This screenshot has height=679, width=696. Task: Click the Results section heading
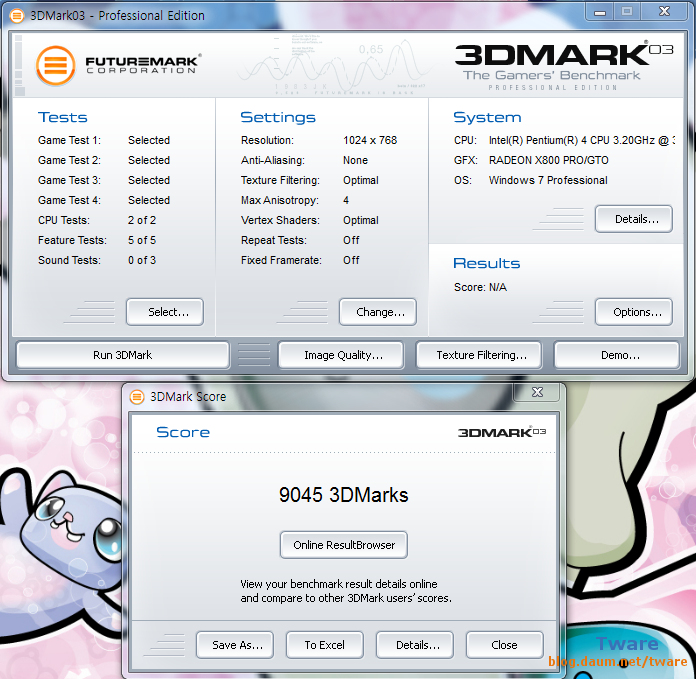486,263
